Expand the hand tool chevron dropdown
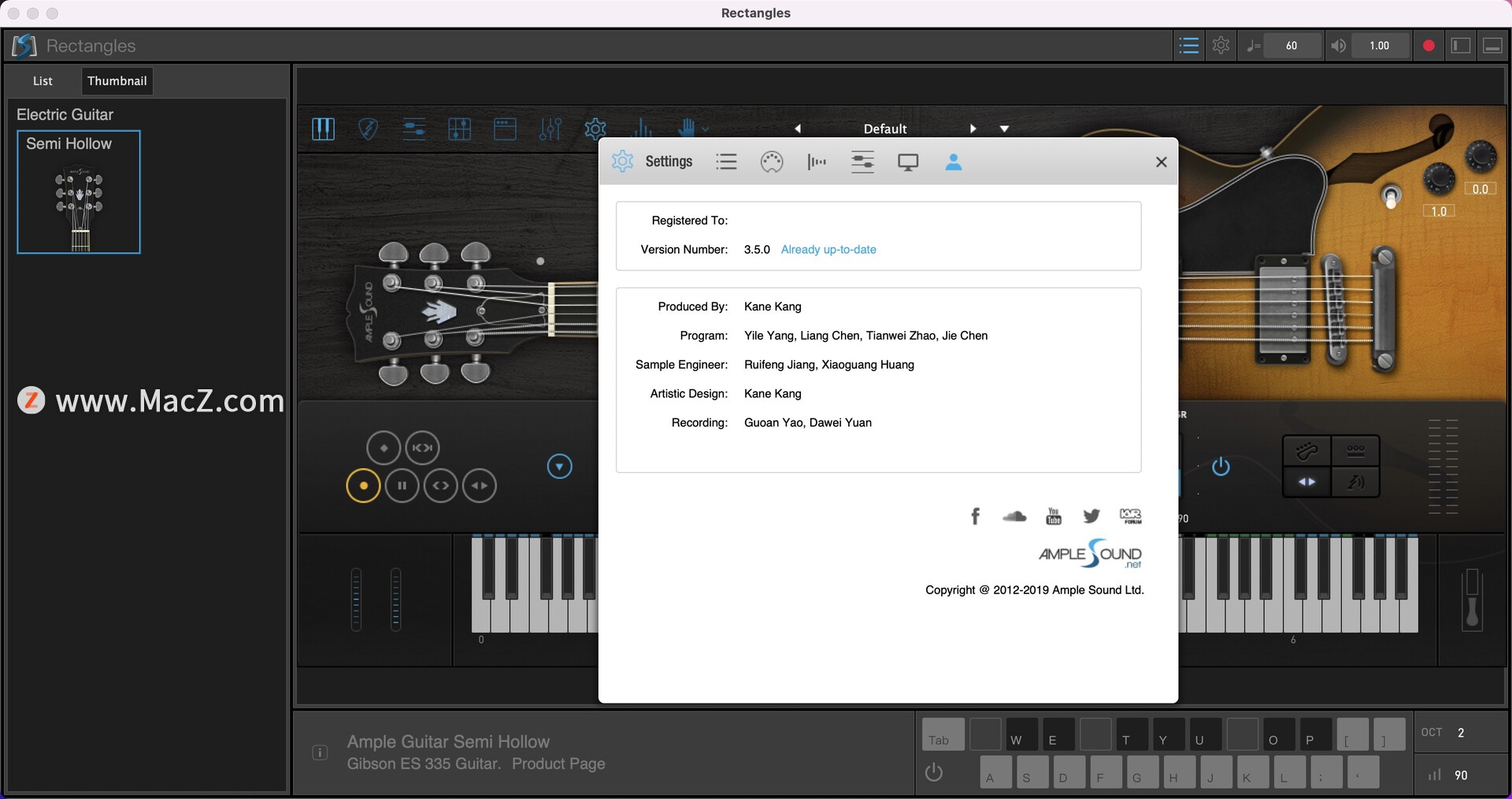 pyautogui.click(x=705, y=129)
